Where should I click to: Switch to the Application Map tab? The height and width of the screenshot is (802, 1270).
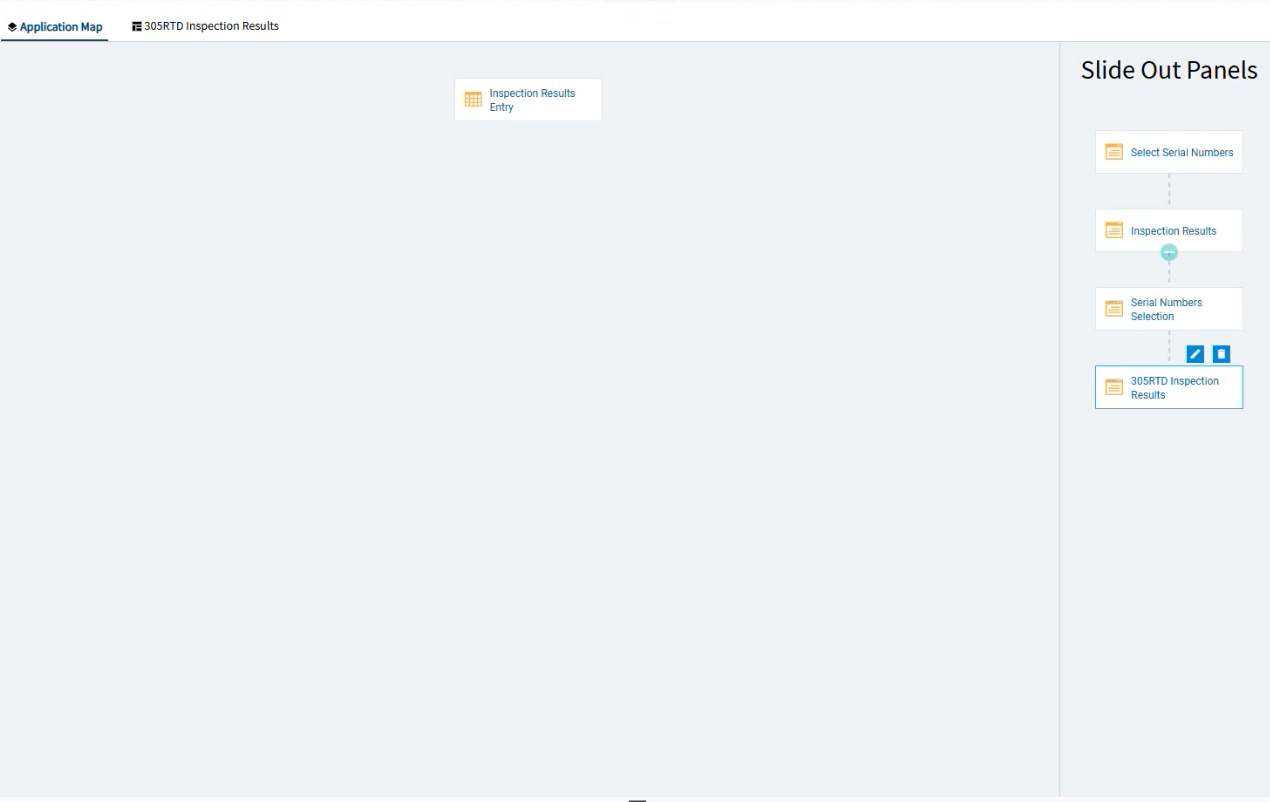(x=60, y=27)
